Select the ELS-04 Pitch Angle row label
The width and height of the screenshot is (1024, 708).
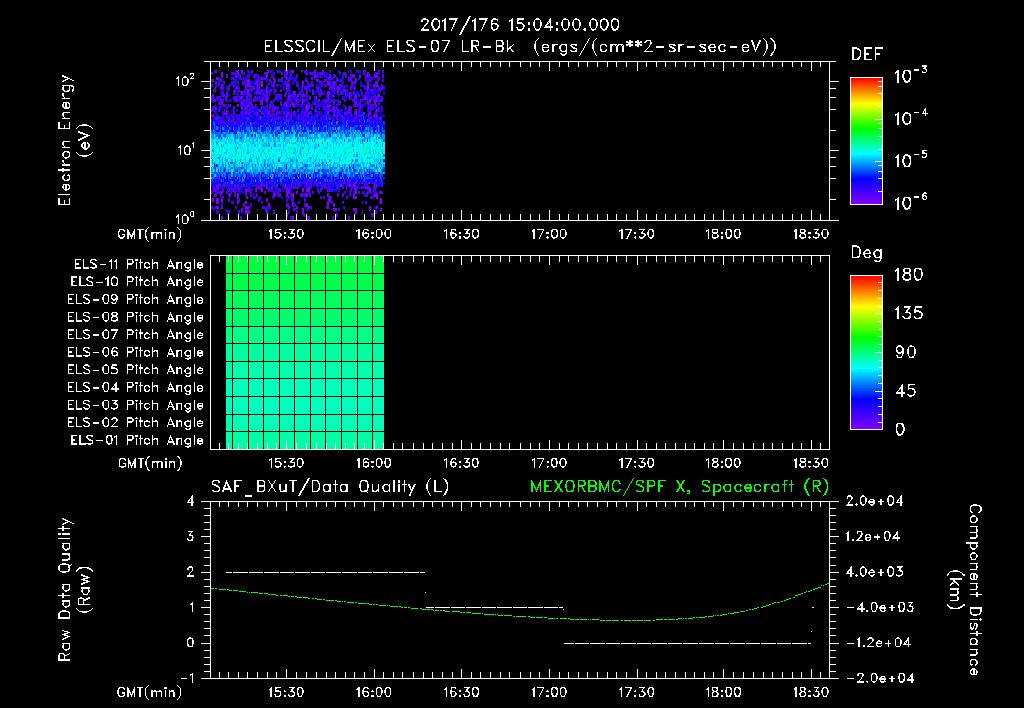135,387
